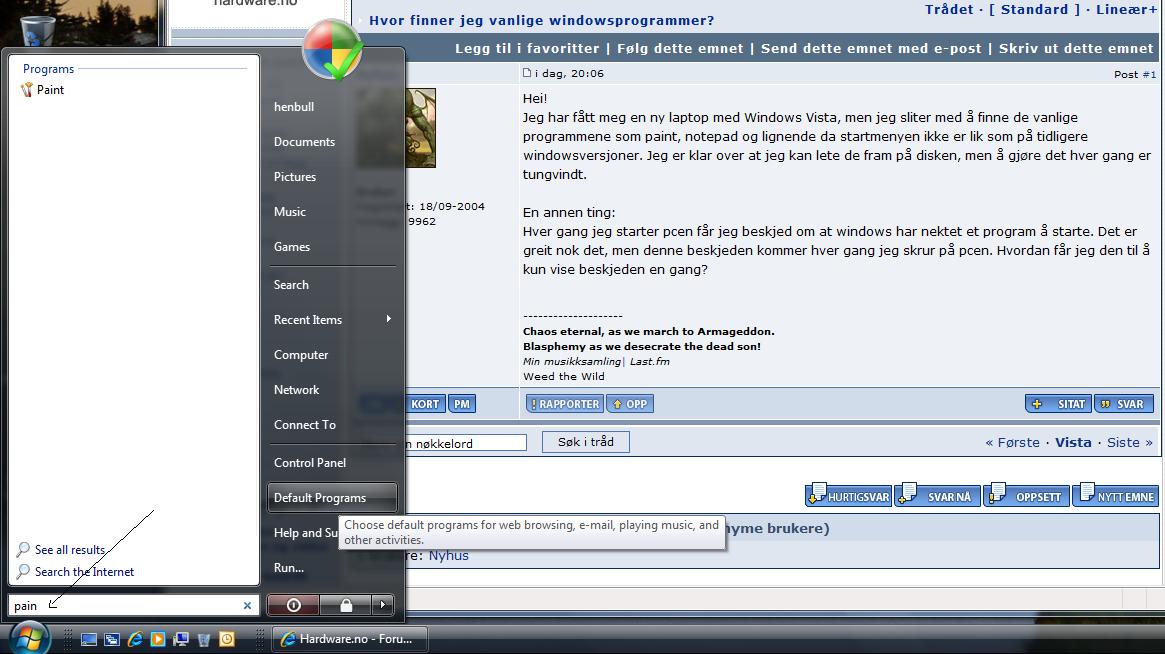
Task: Open Connect To from the Start menu
Action: point(305,424)
